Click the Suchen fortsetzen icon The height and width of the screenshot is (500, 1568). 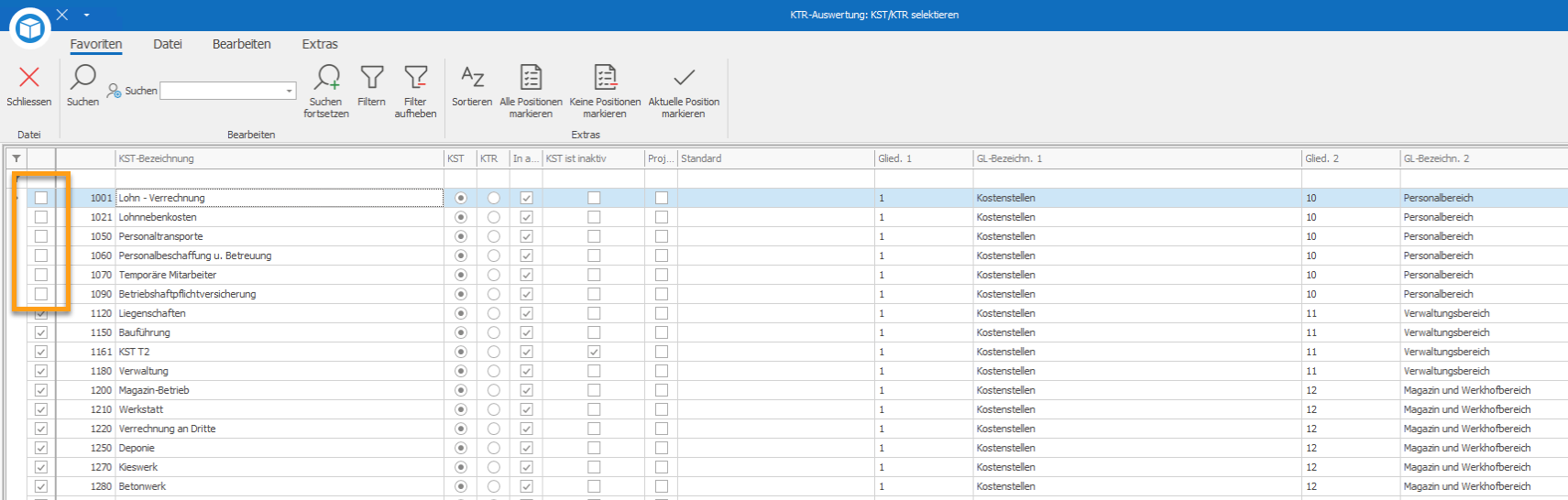point(326,79)
